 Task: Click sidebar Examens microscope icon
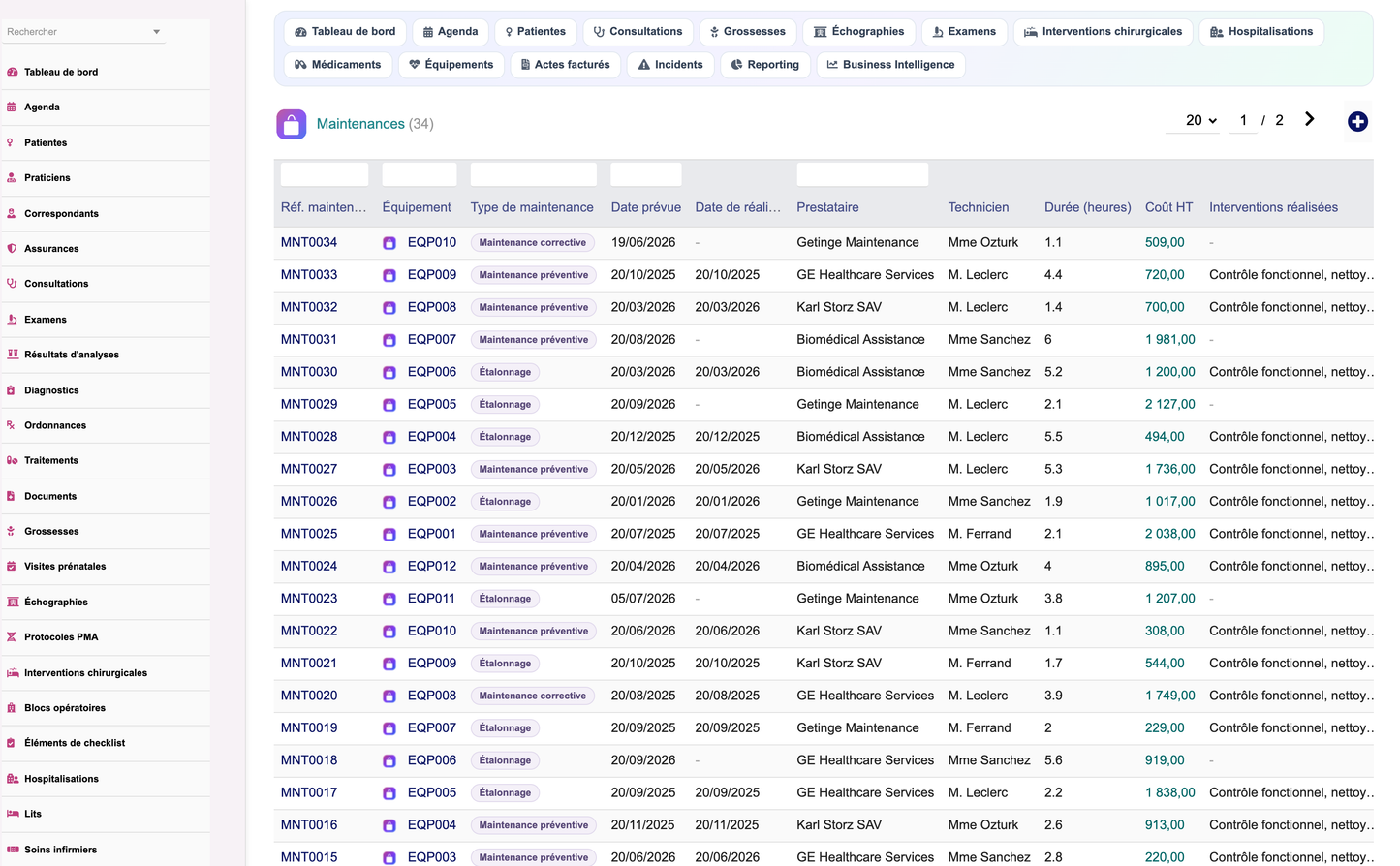[12, 320]
